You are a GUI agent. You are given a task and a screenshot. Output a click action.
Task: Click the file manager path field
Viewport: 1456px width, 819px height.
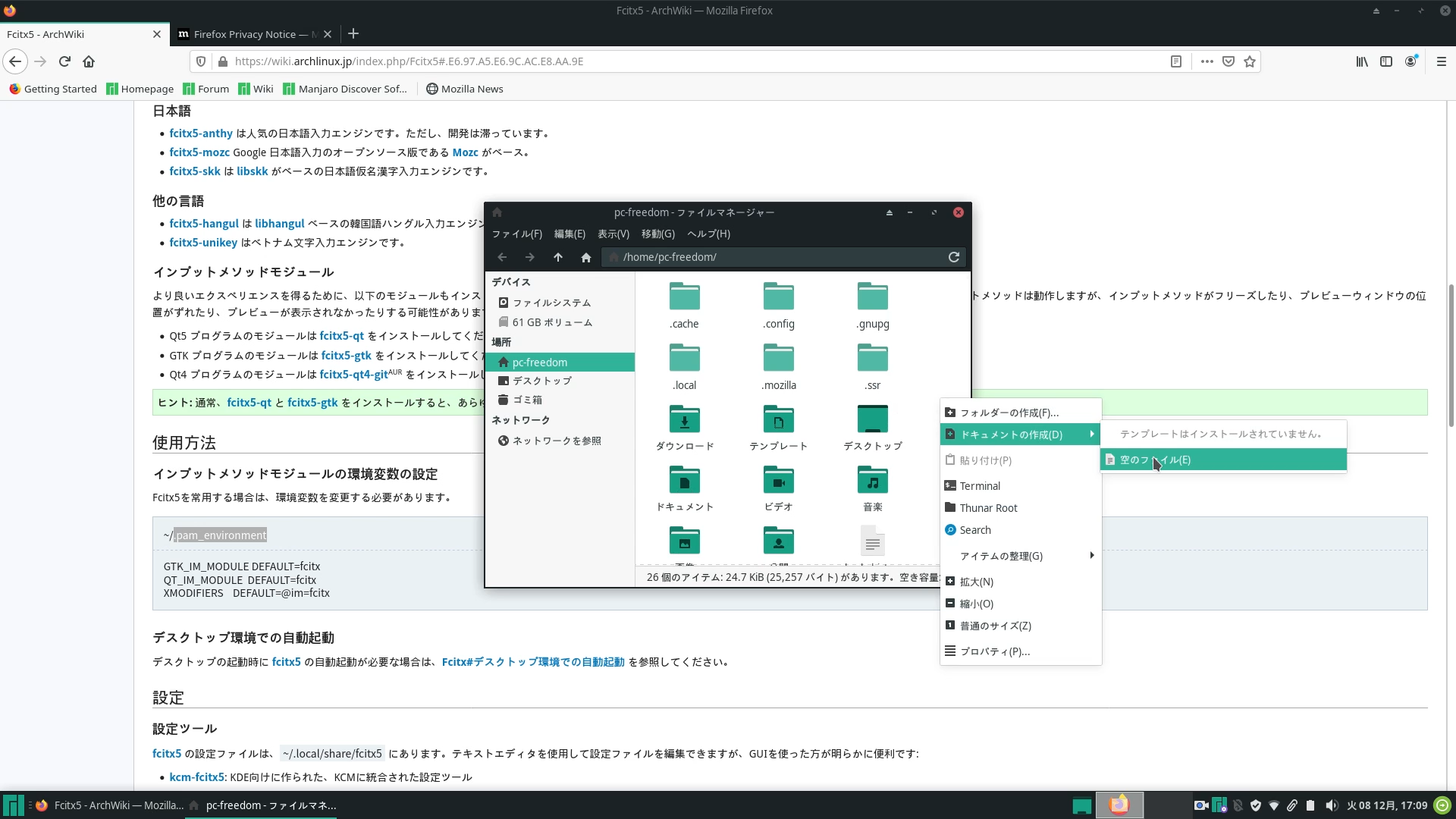[773, 257]
